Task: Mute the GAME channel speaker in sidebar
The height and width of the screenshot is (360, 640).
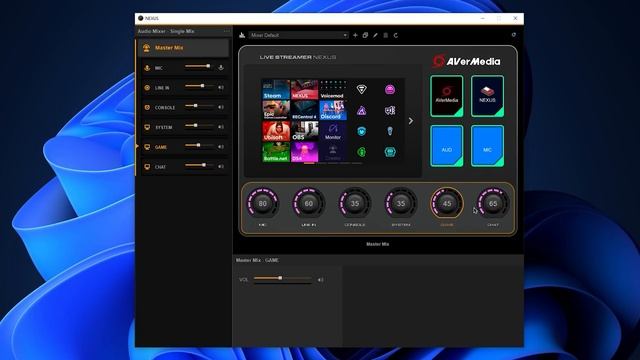Action: [x=221, y=147]
